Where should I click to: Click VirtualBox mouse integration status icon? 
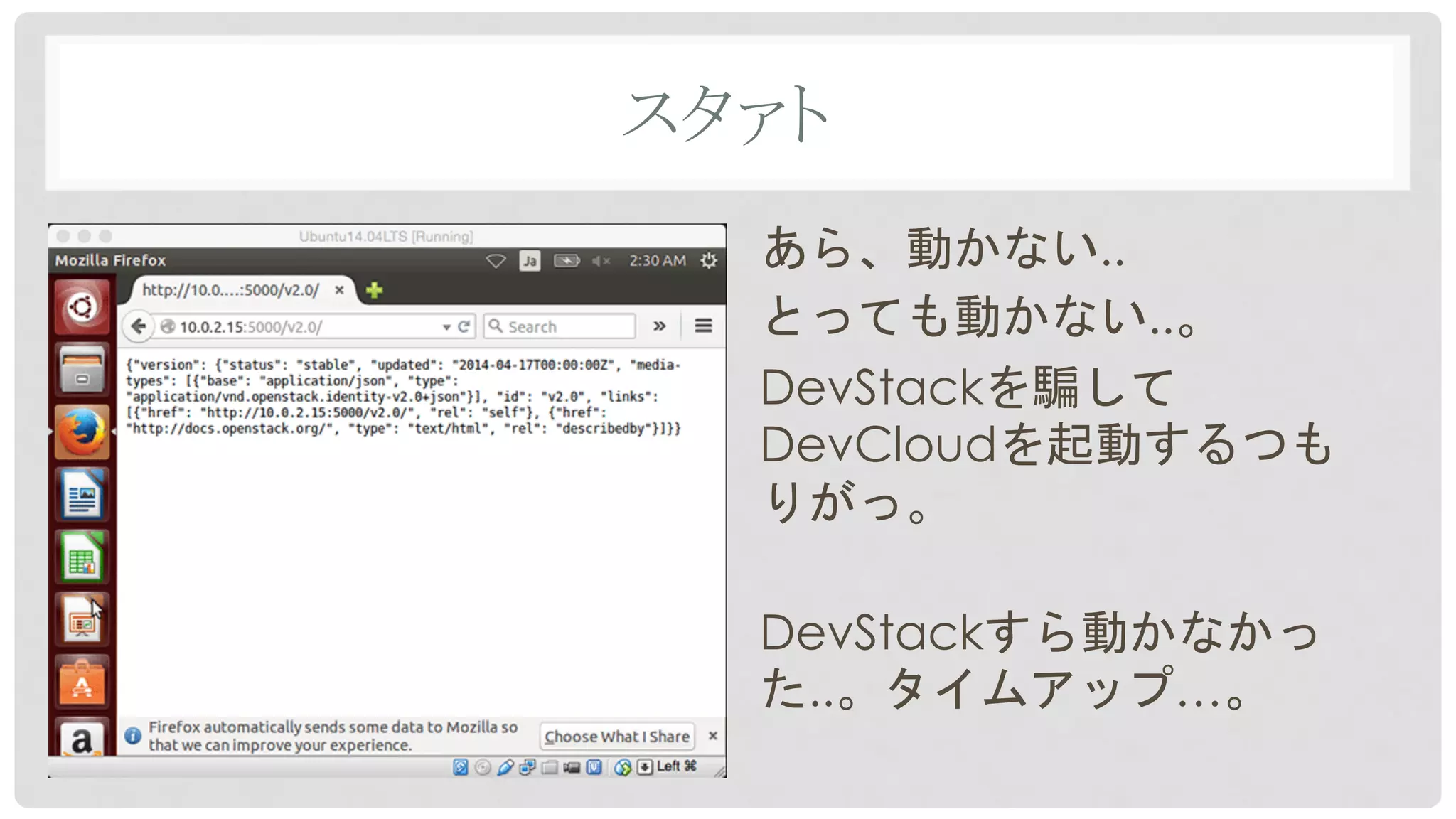(x=623, y=766)
